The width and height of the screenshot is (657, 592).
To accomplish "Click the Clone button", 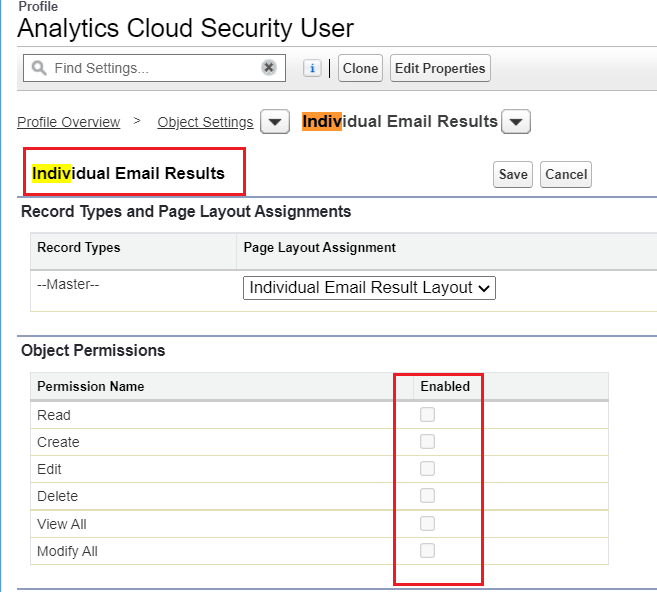I will point(360,68).
